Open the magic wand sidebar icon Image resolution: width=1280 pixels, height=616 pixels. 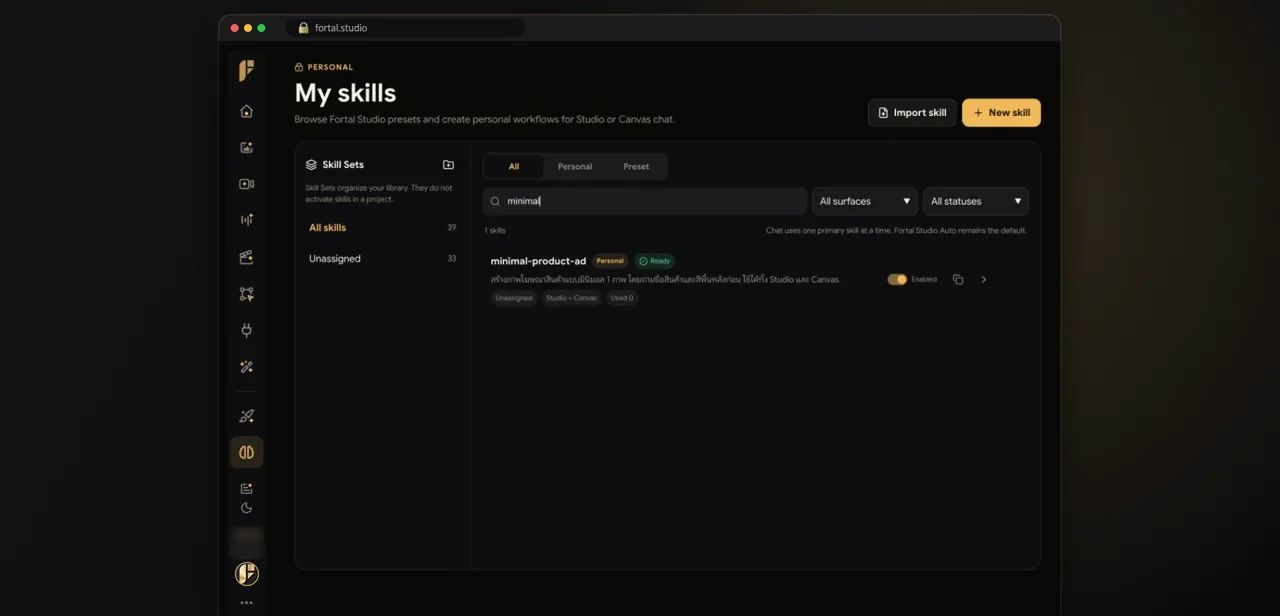[x=247, y=367]
